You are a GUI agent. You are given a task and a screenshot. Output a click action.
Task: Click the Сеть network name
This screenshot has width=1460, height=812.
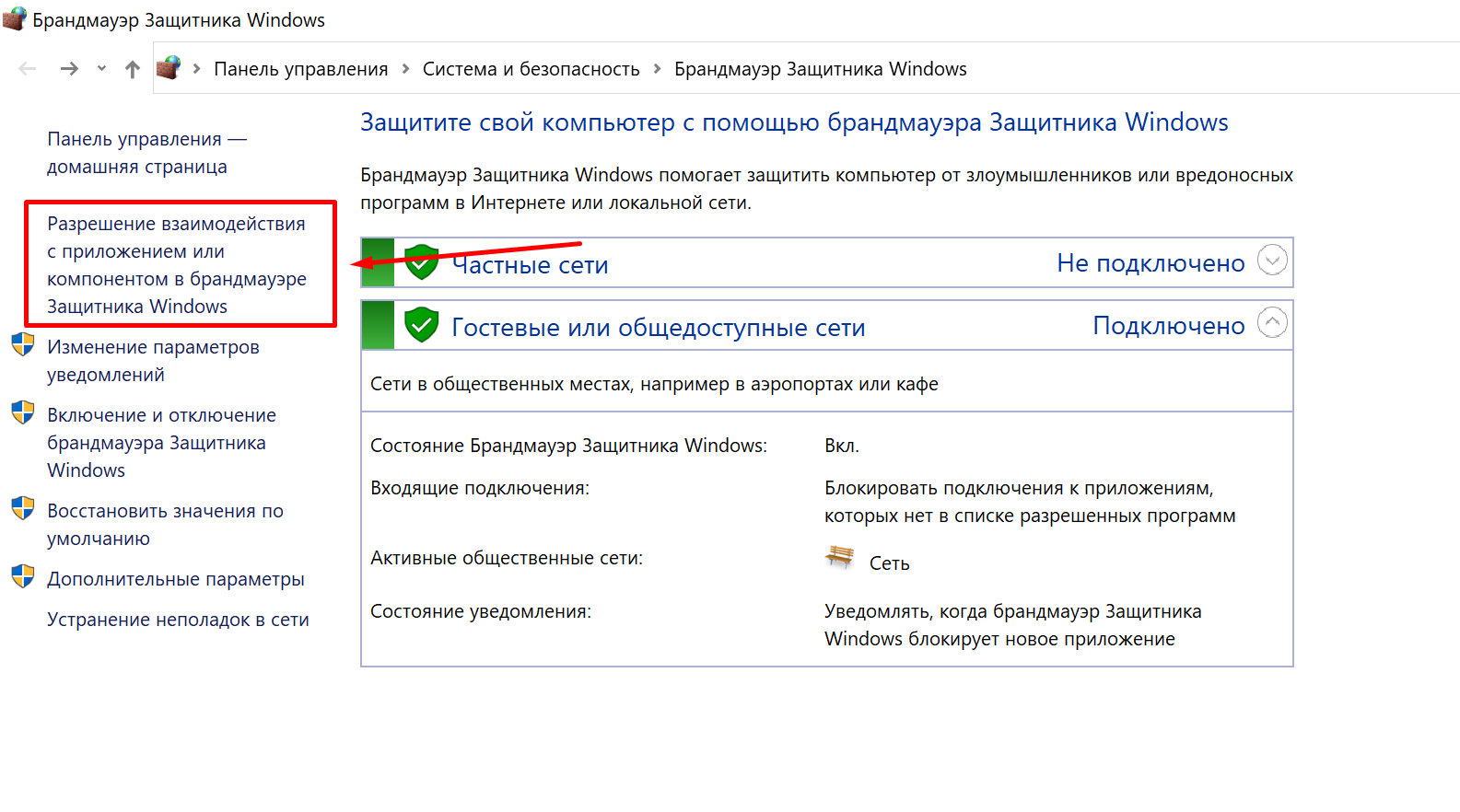tap(889, 563)
